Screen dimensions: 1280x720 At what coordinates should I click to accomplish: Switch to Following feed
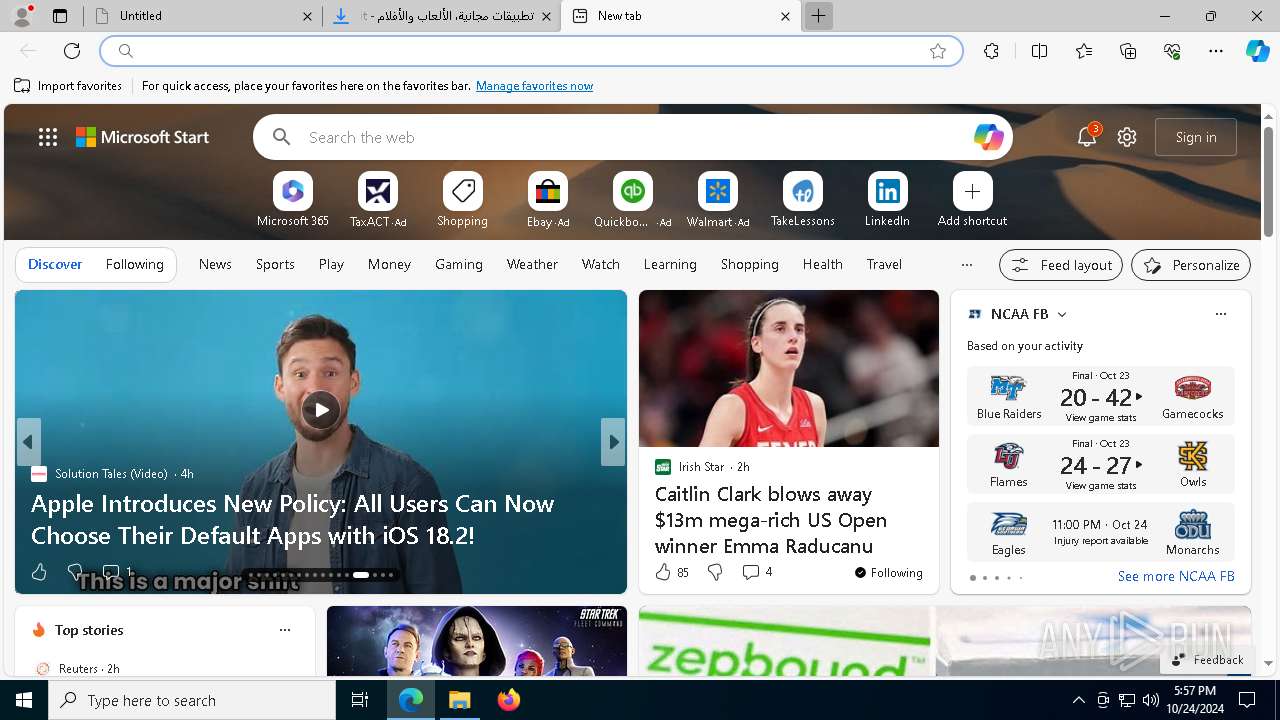coord(134,264)
